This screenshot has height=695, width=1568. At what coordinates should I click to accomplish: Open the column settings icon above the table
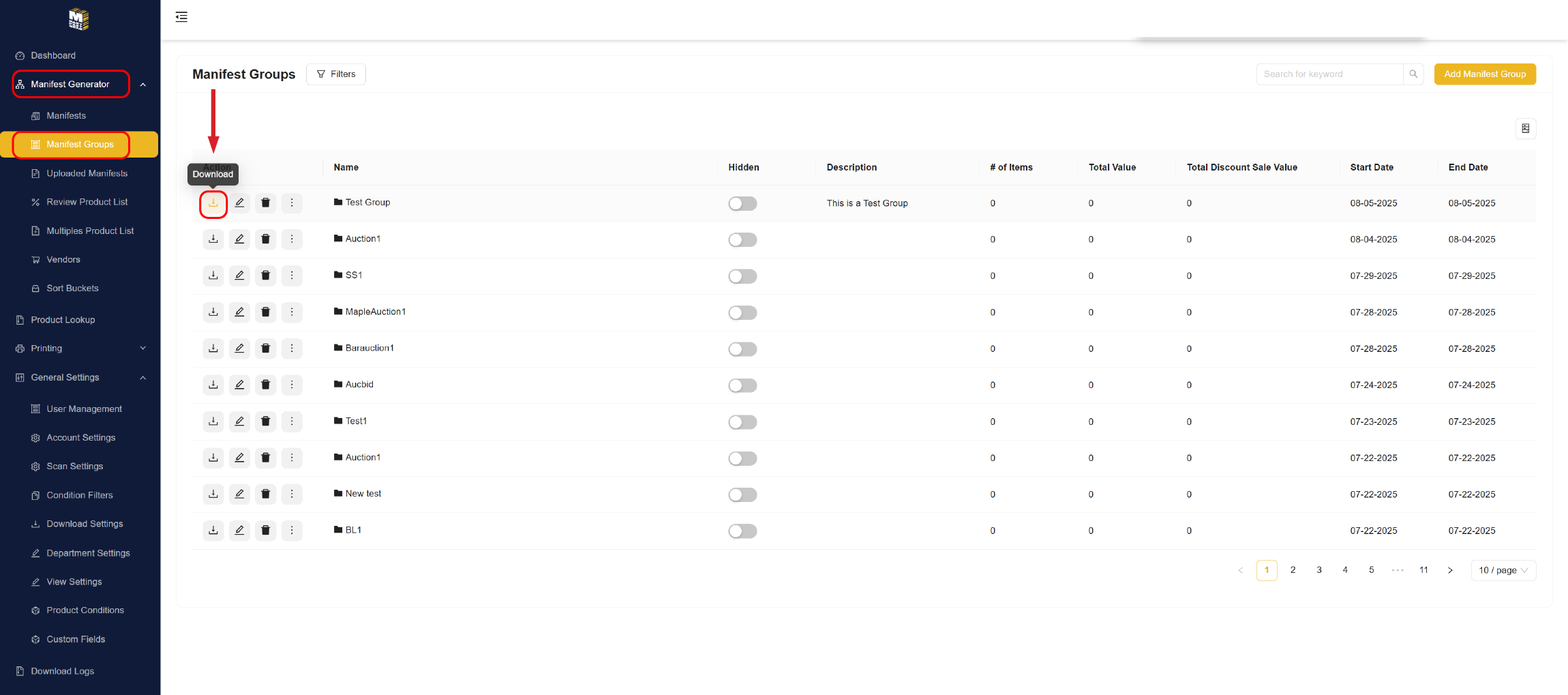pos(1526,129)
